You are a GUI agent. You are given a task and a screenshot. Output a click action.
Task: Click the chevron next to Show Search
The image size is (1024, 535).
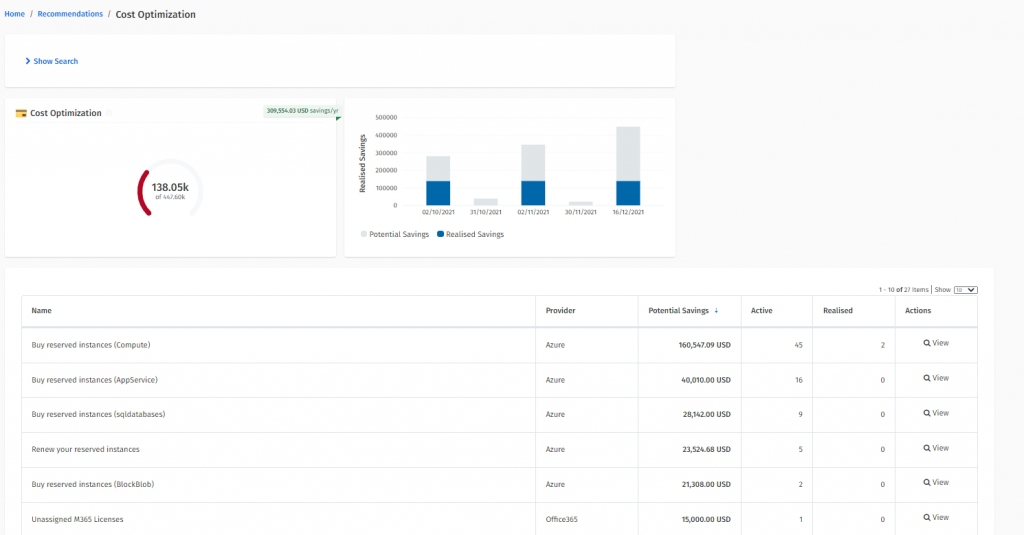coord(27,61)
